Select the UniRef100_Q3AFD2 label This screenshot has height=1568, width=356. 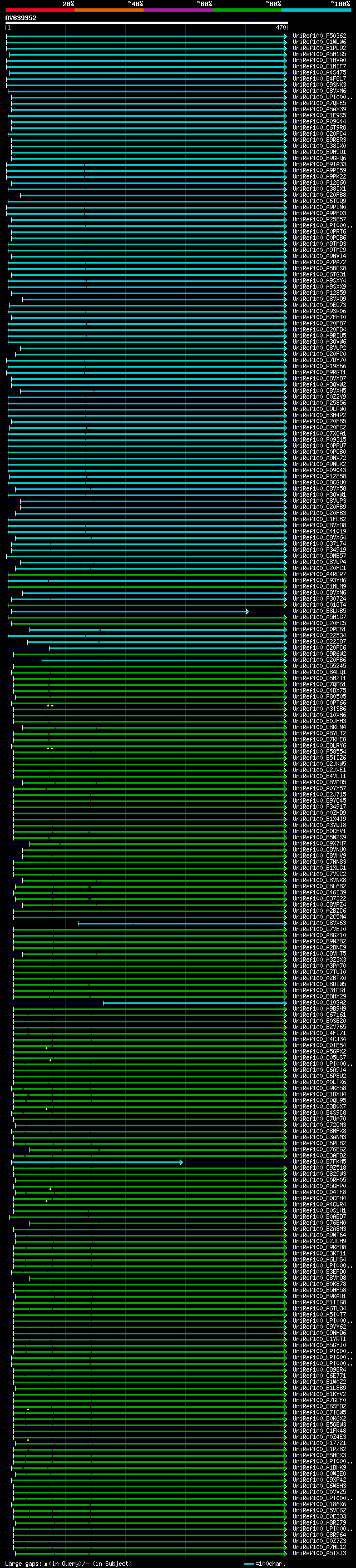tap(319, 1156)
